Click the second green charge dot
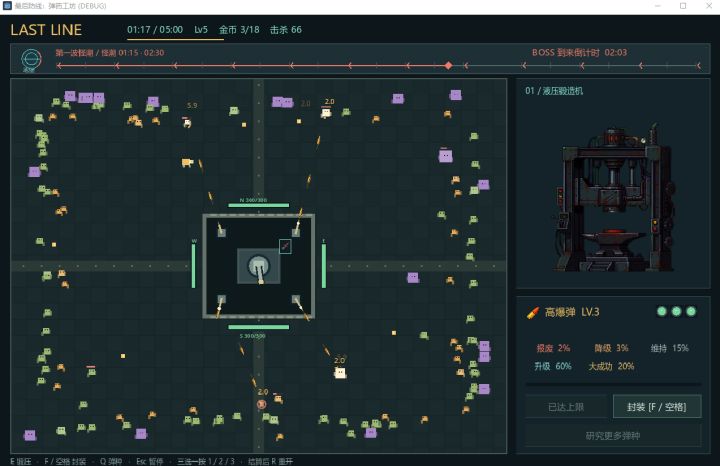The width and height of the screenshot is (720, 466). point(676,312)
